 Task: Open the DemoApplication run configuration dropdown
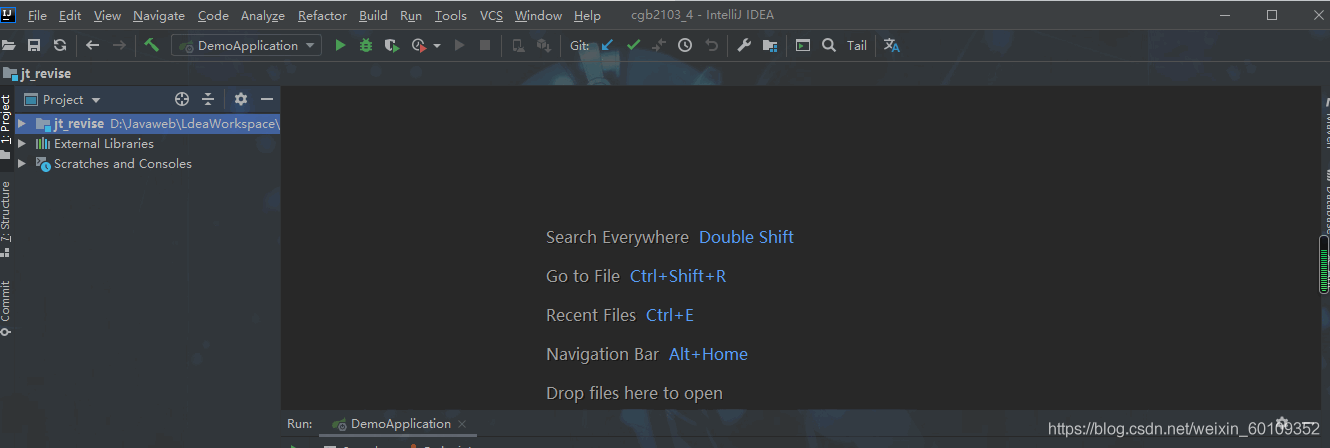coord(246,45)
